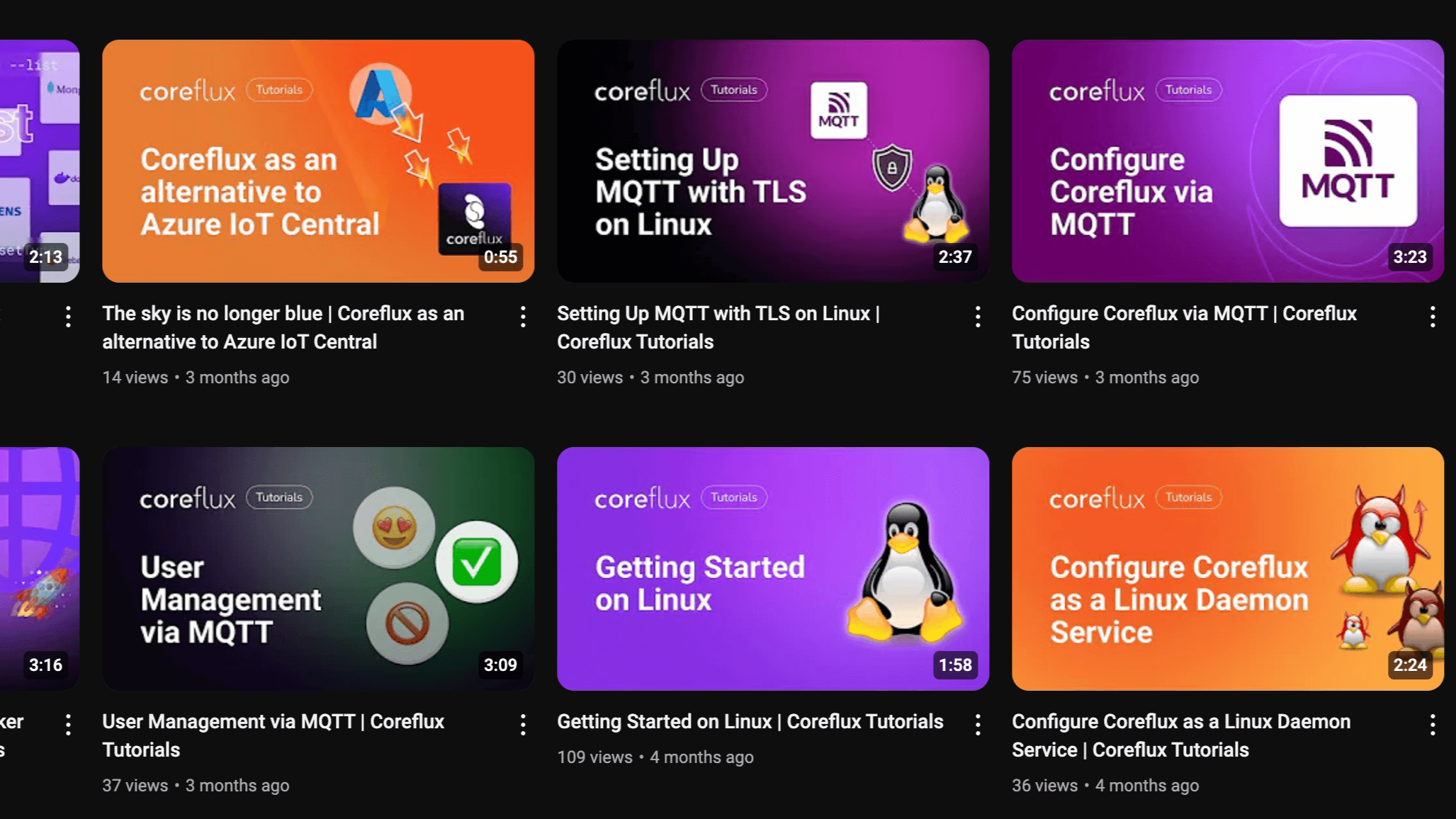The image size is (1456, 819).
Task: Open Configure Coreflux via MQTT thumbnail
Action: click(x=1228, y=161)
